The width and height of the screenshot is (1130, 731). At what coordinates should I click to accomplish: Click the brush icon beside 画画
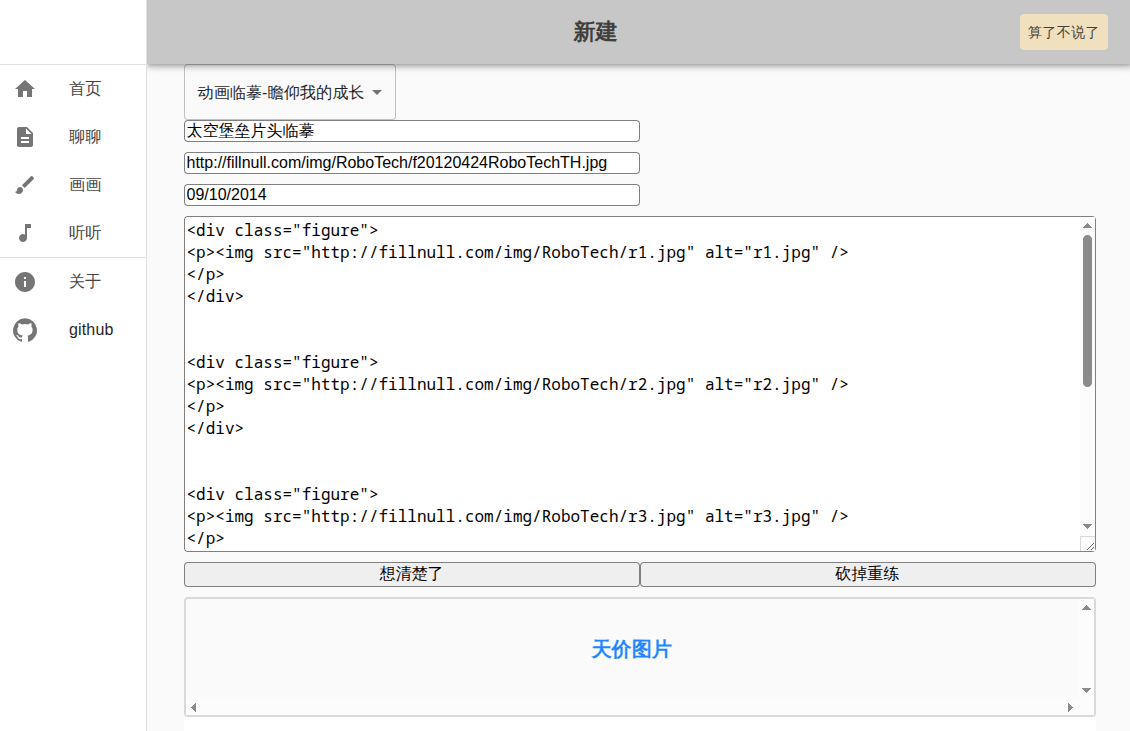pos(25,185)
